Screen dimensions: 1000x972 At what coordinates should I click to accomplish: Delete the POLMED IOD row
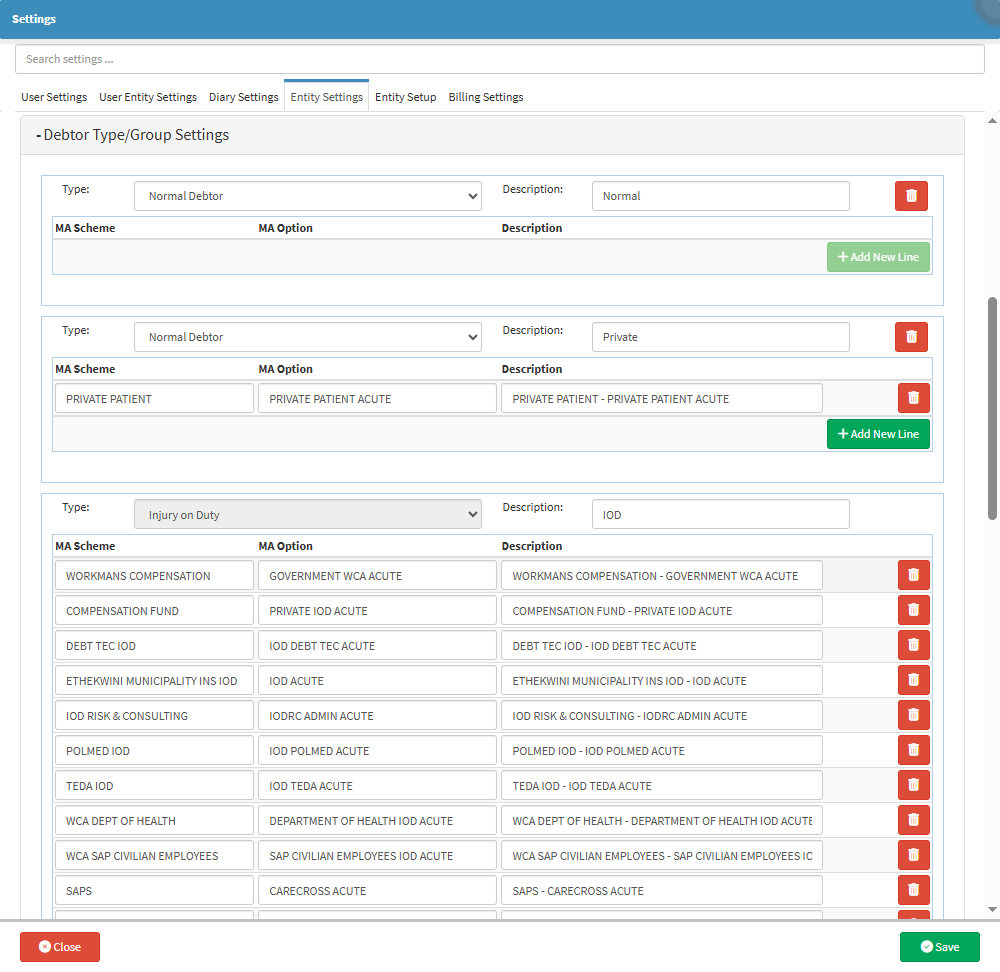(x=913, y=750)
